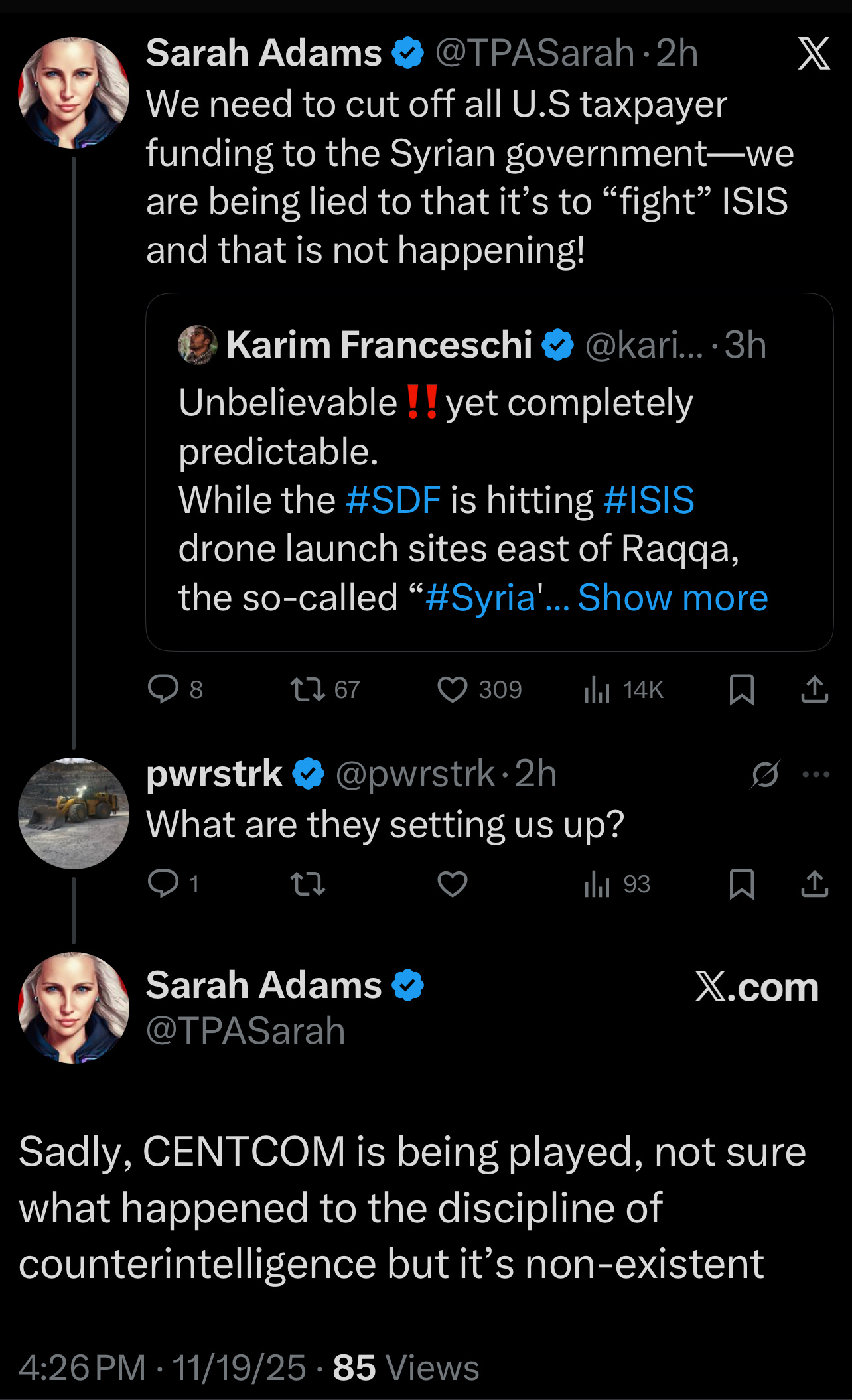This screenshot has height=1400, width=852.
Task: Open the #SDF hashtag link
Action: pos(393,500)
